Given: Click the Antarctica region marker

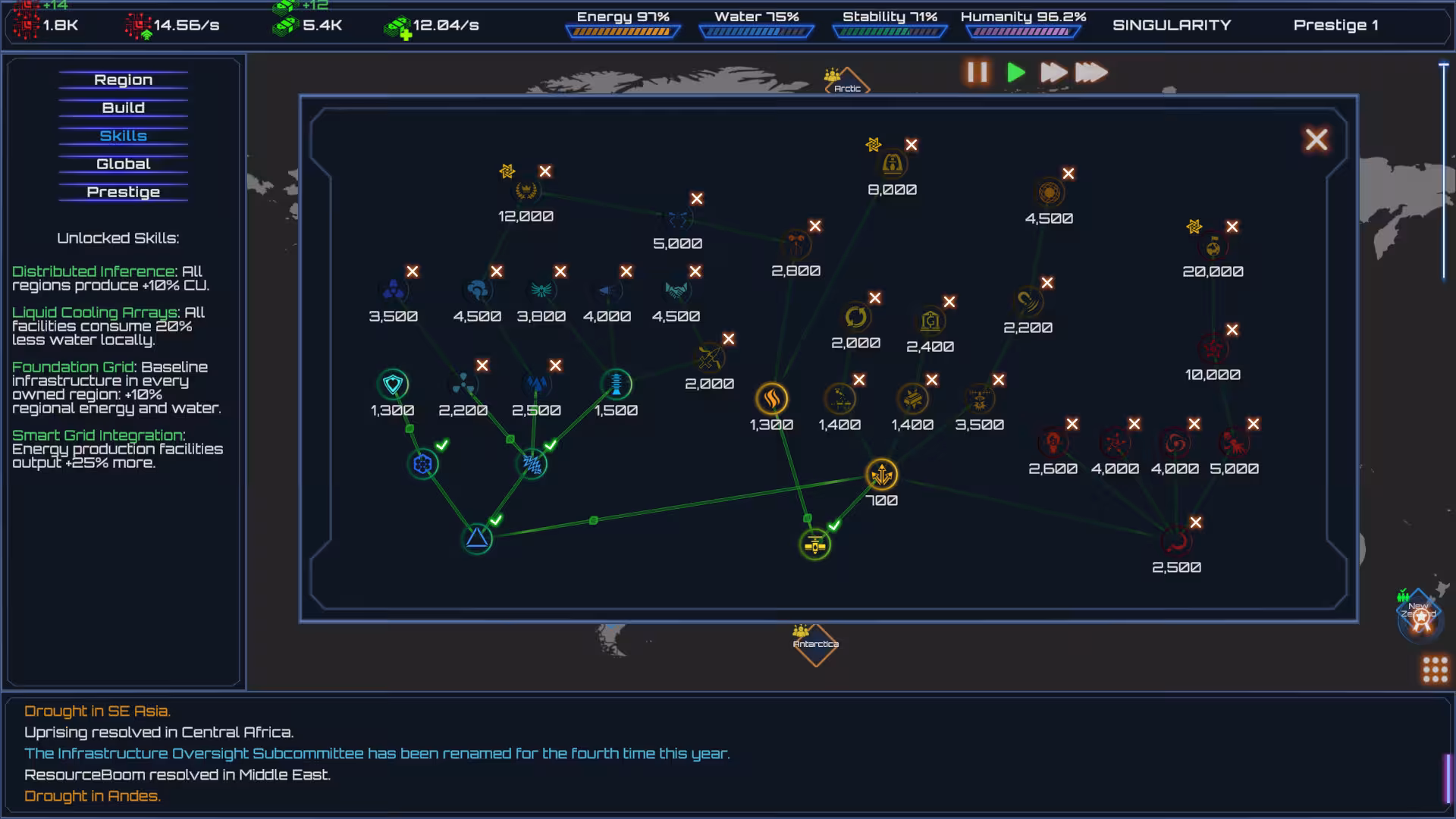Looking at the screenshot, I should click(x=815, y=645).
